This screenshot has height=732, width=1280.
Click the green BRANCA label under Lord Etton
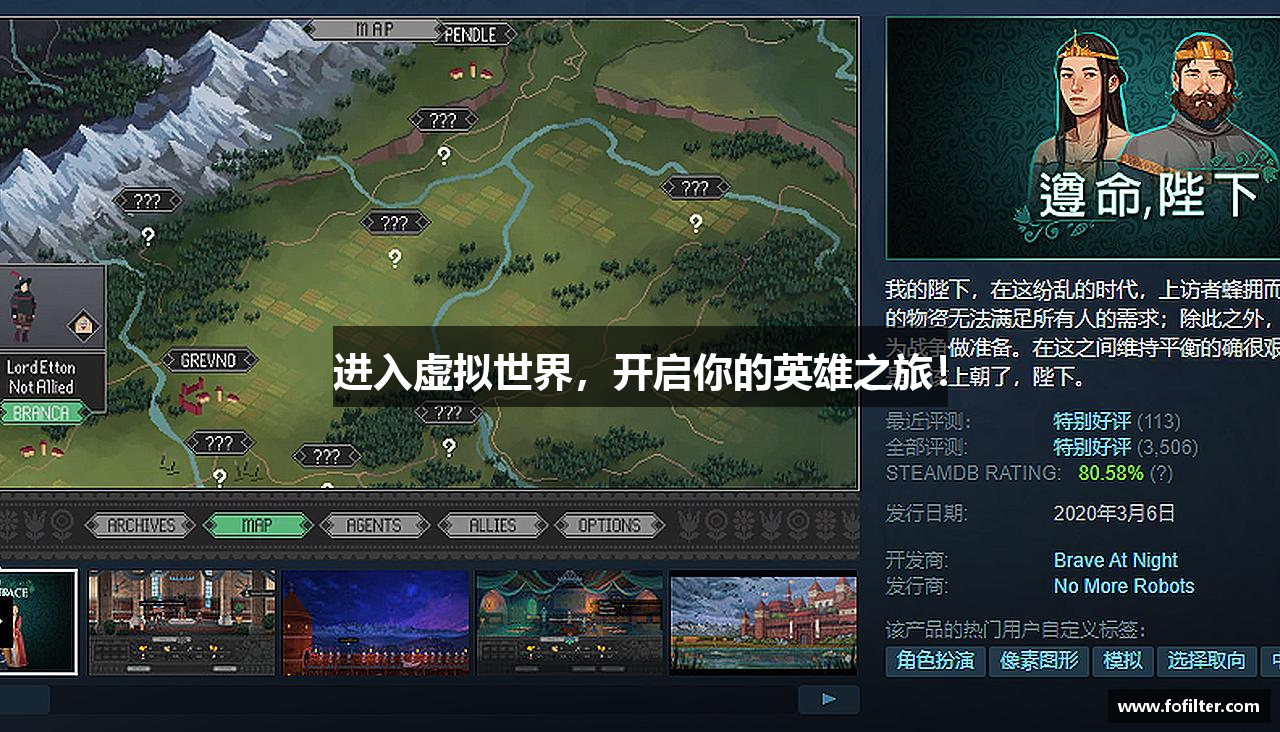tap(41, 413)
